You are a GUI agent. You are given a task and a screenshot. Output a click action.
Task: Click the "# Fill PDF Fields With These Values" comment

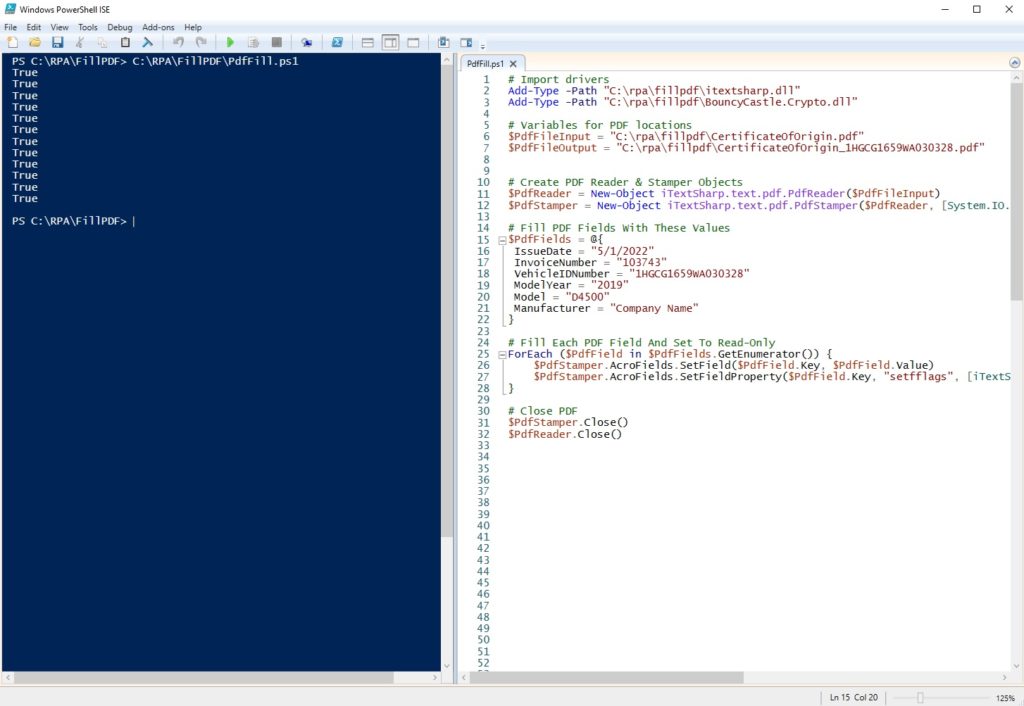(619, 228)
